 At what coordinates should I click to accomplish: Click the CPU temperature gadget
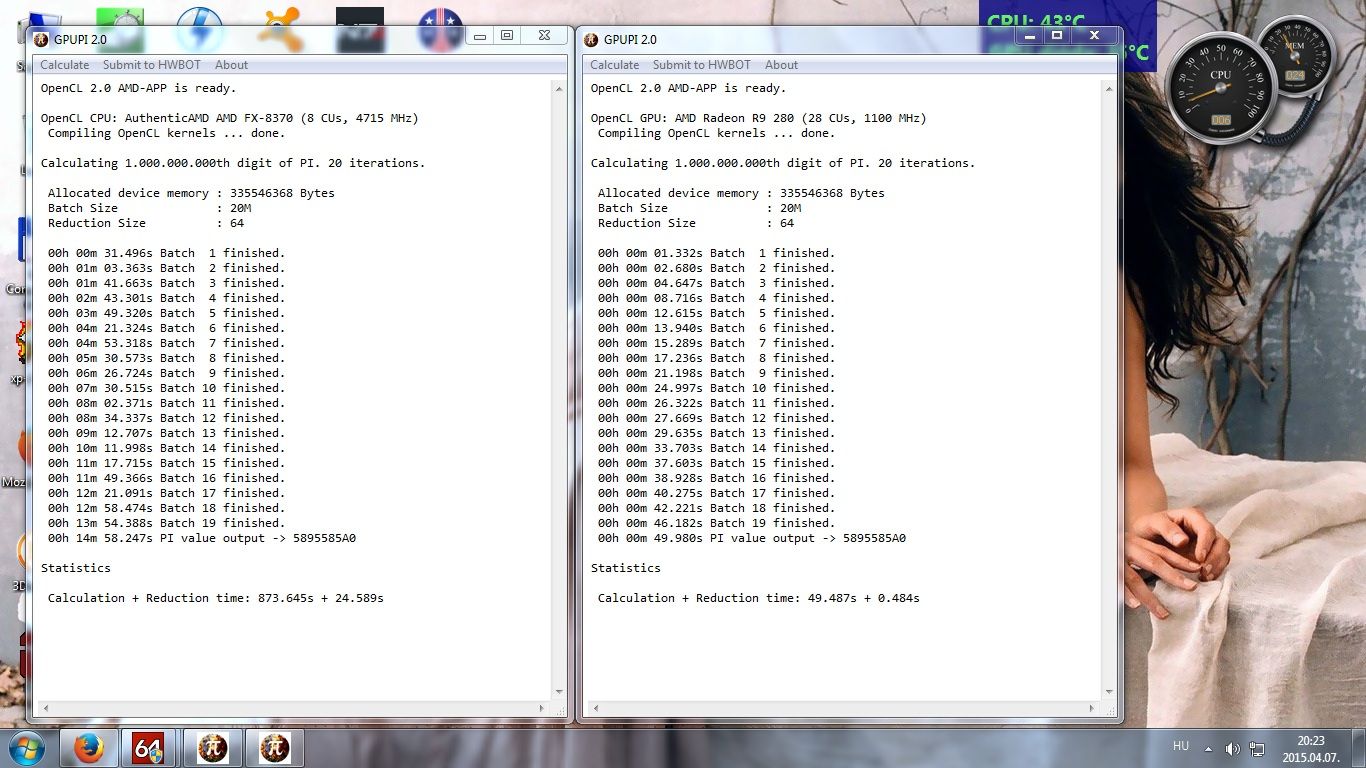1067,36
